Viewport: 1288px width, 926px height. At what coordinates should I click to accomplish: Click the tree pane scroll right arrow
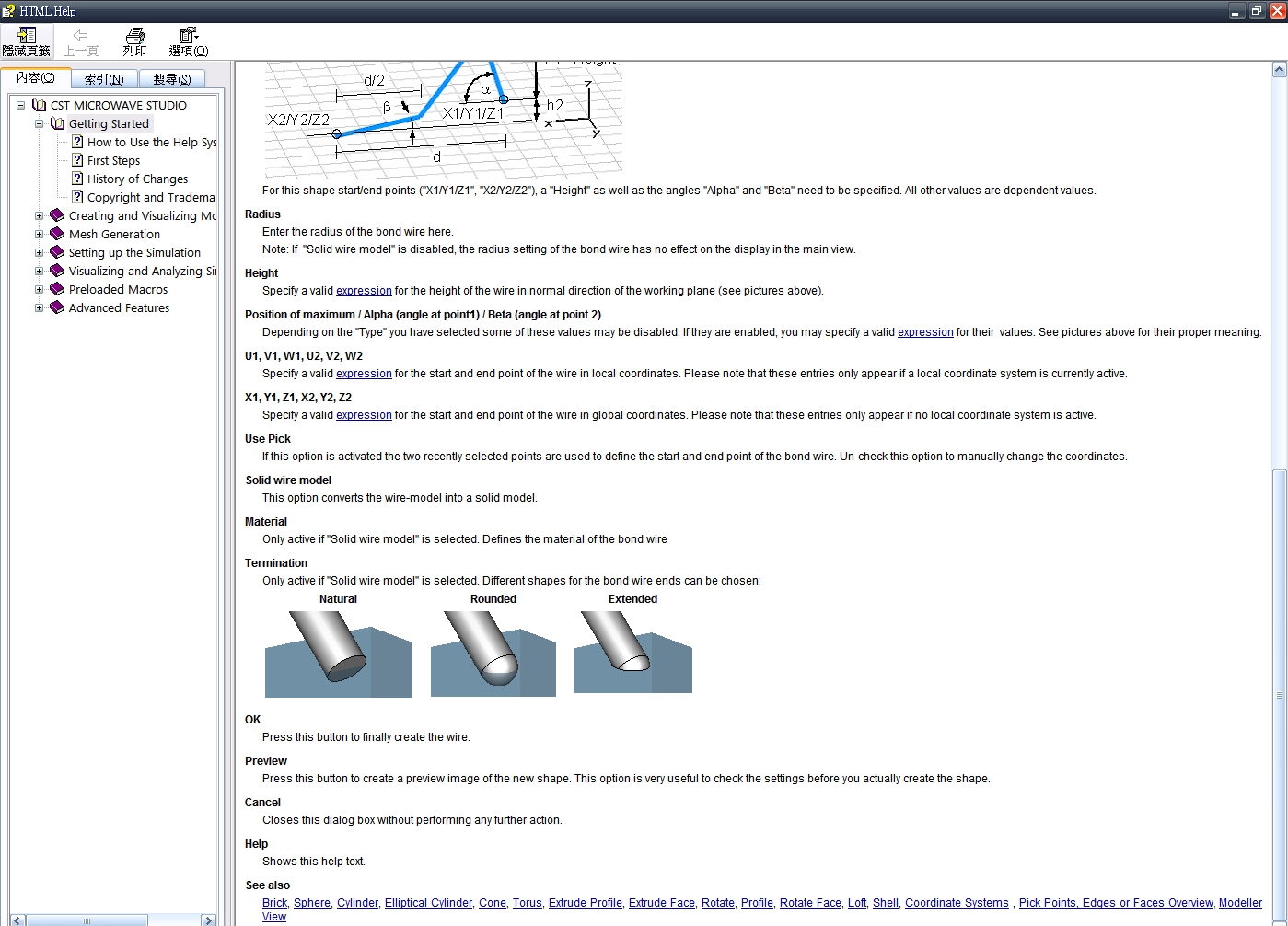tap(209, 920)
